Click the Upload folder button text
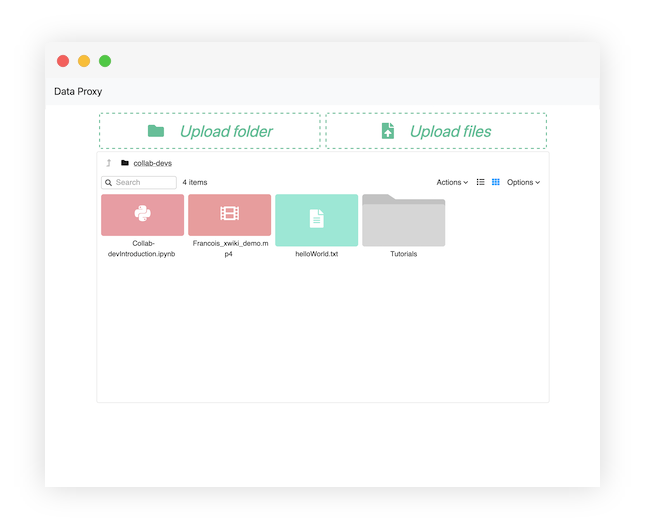Viewport: 645px width, 532px height. 226,131
